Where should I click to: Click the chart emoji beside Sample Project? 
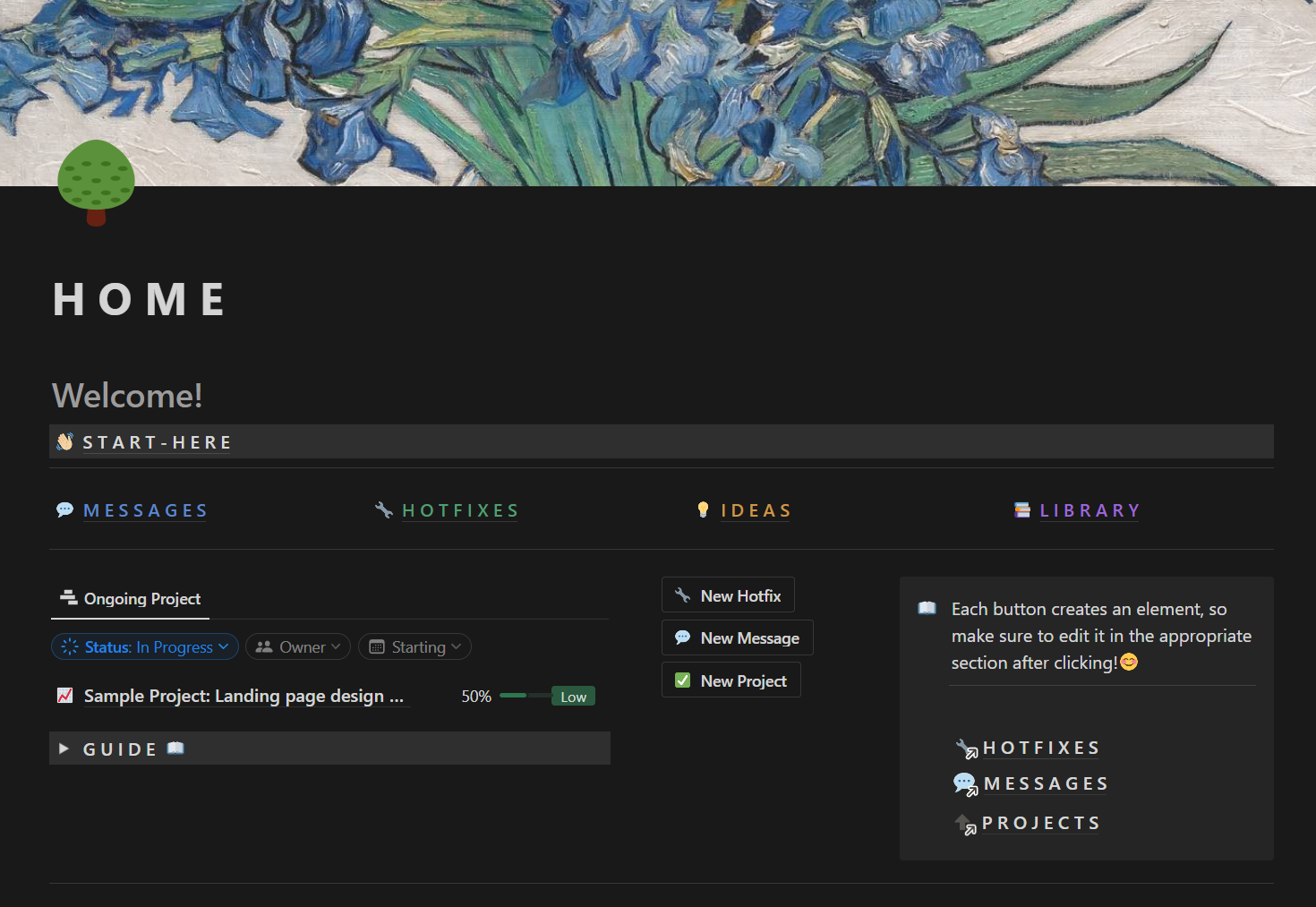64,696
